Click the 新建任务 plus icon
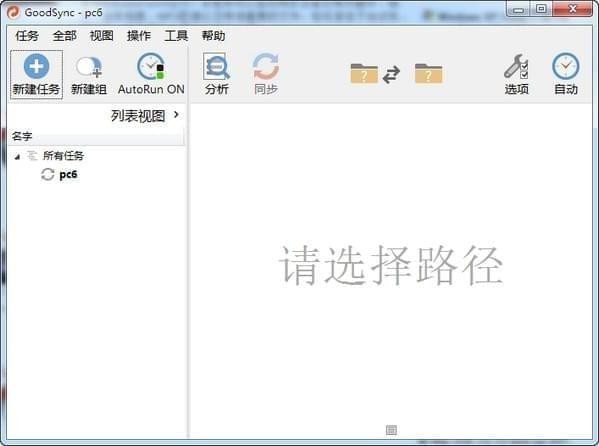 (x=36, y=66)
